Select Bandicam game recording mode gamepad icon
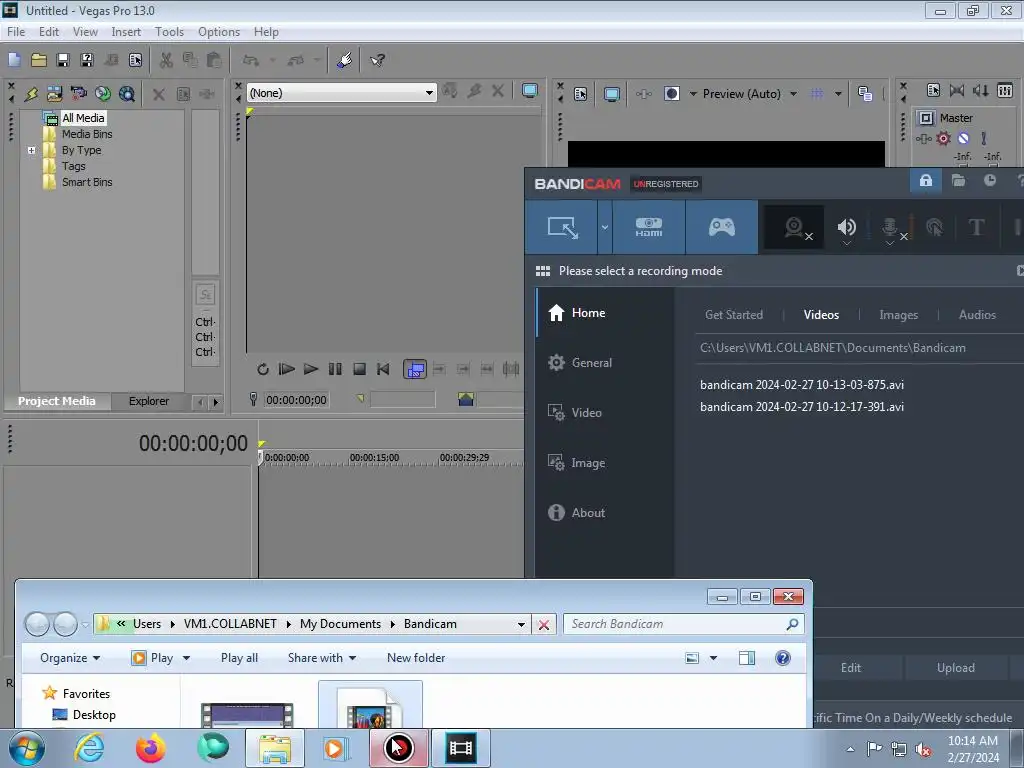The height and width of the screenshot is (768, 1024). pos(722,227)
